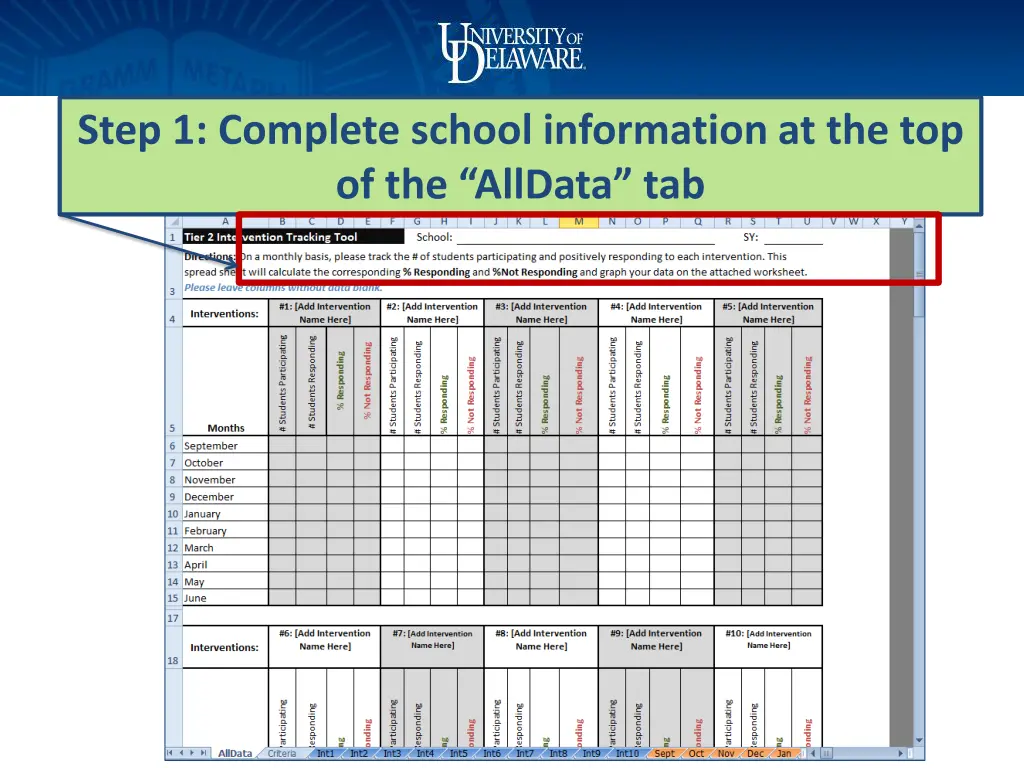Click the #4: [Add Intervention Name Here] header
Viewport: 1024px width, 768px height.
pos(656,313)
